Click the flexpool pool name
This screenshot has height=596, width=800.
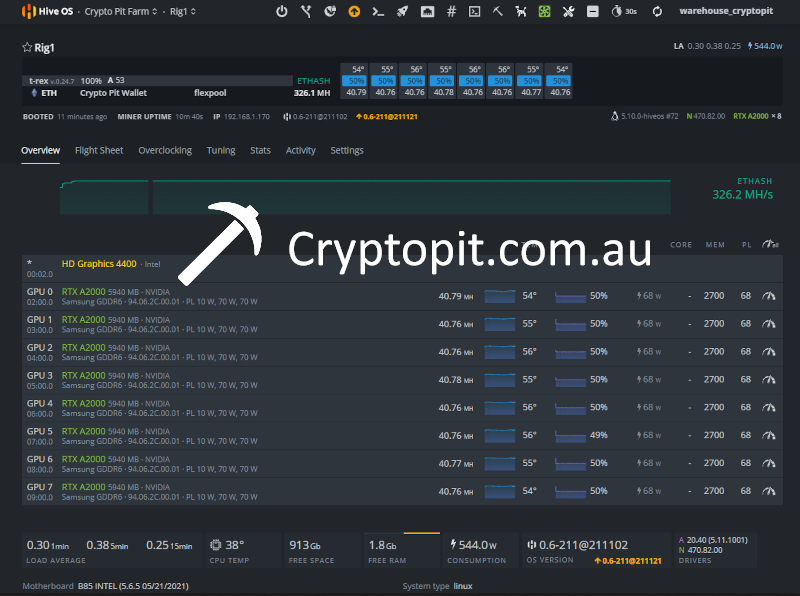[x=210, y=93]
